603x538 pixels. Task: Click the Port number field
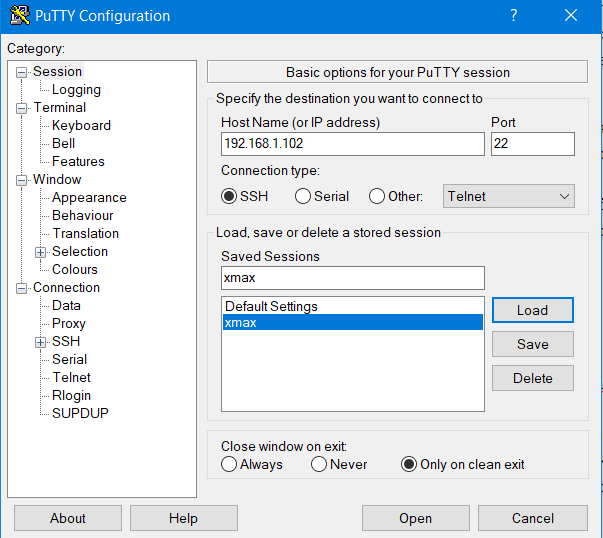[x=532, y=144]
